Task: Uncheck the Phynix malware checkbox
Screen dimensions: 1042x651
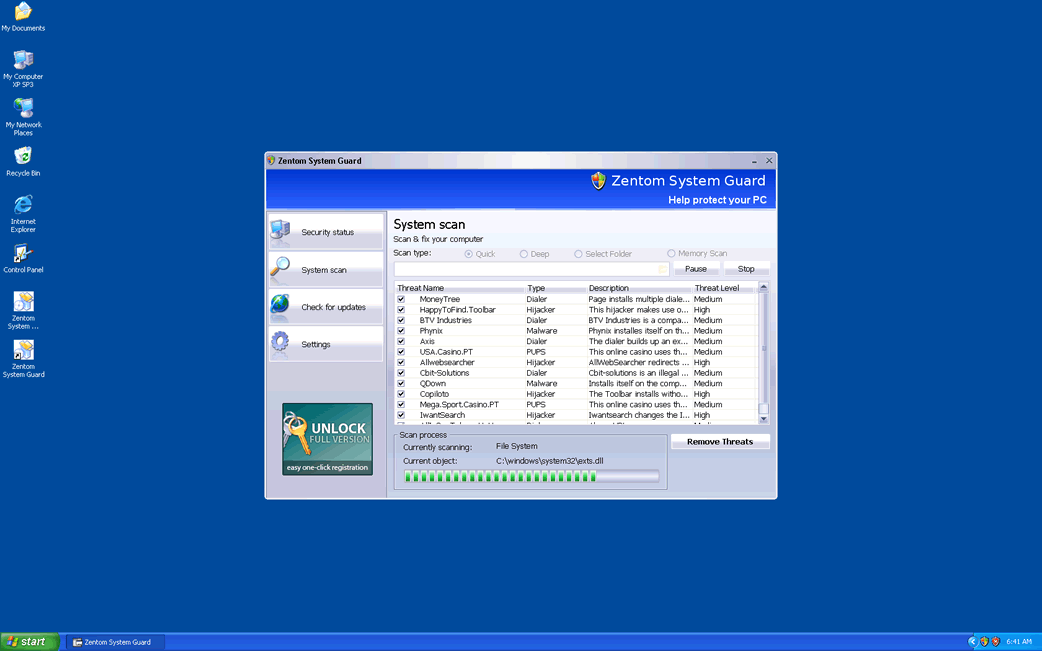Action: 401,331
